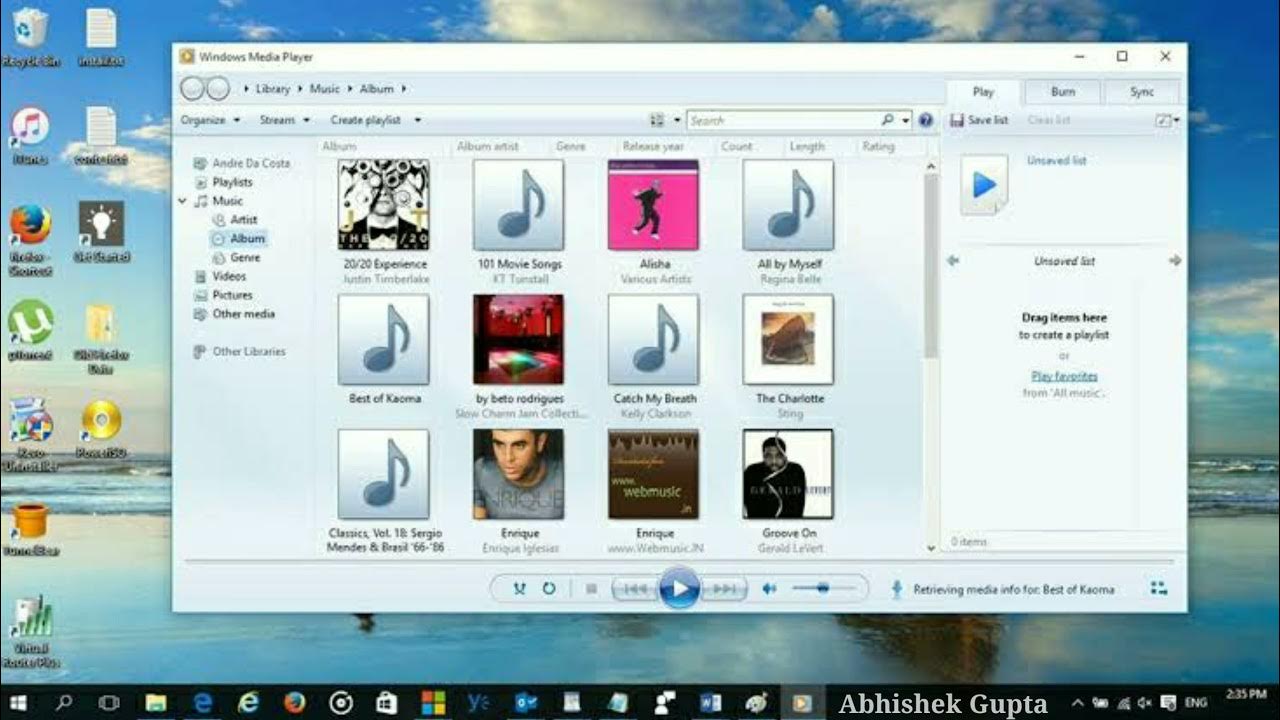Click the Play button in playback controls
The image size is (1280, 720).
[x=679, y=589]
